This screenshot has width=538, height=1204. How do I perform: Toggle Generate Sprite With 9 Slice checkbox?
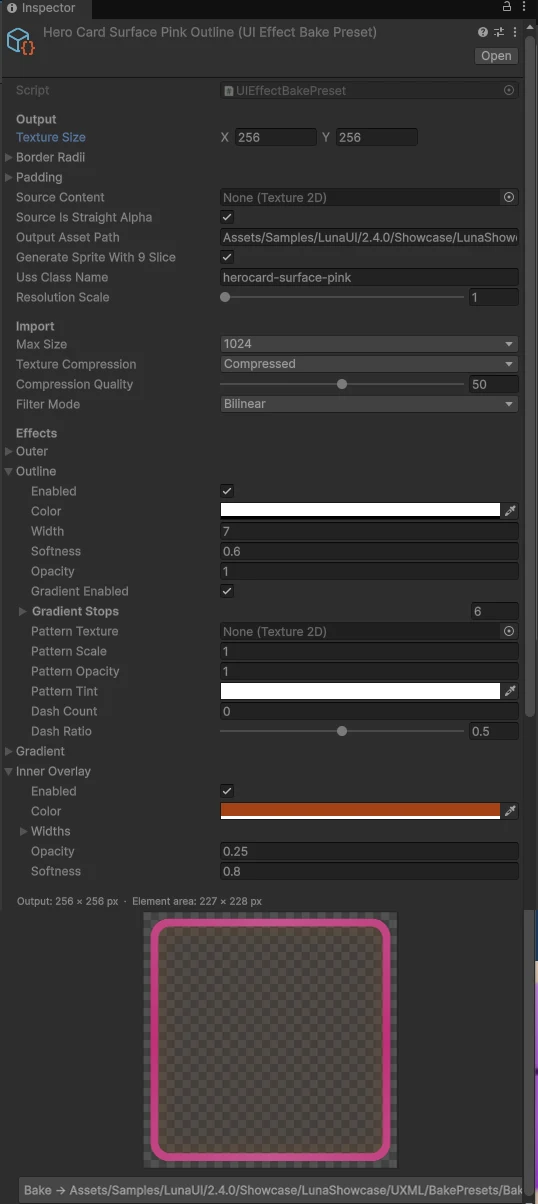point(227,257)
